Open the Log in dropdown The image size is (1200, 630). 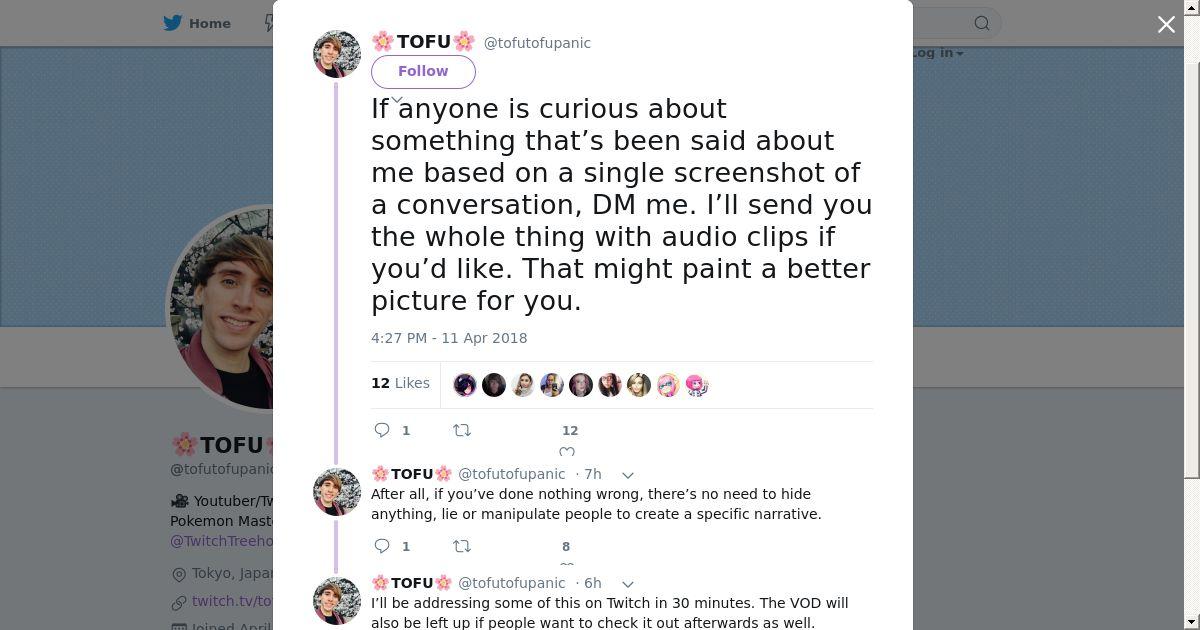[937, 53]
